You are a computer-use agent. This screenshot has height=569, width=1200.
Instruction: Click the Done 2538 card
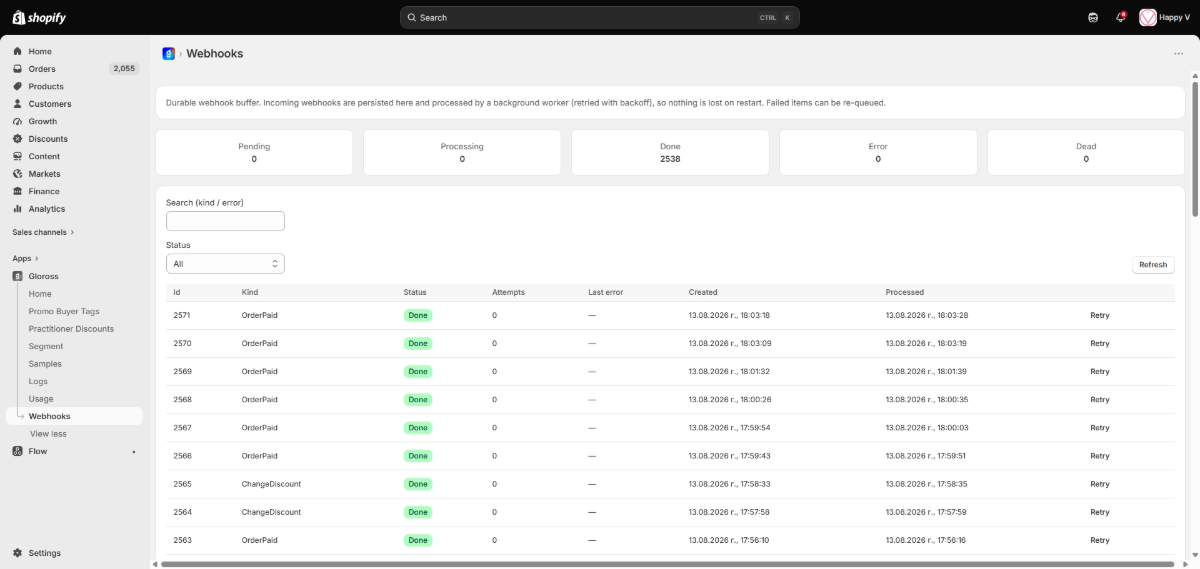(670, 152)
